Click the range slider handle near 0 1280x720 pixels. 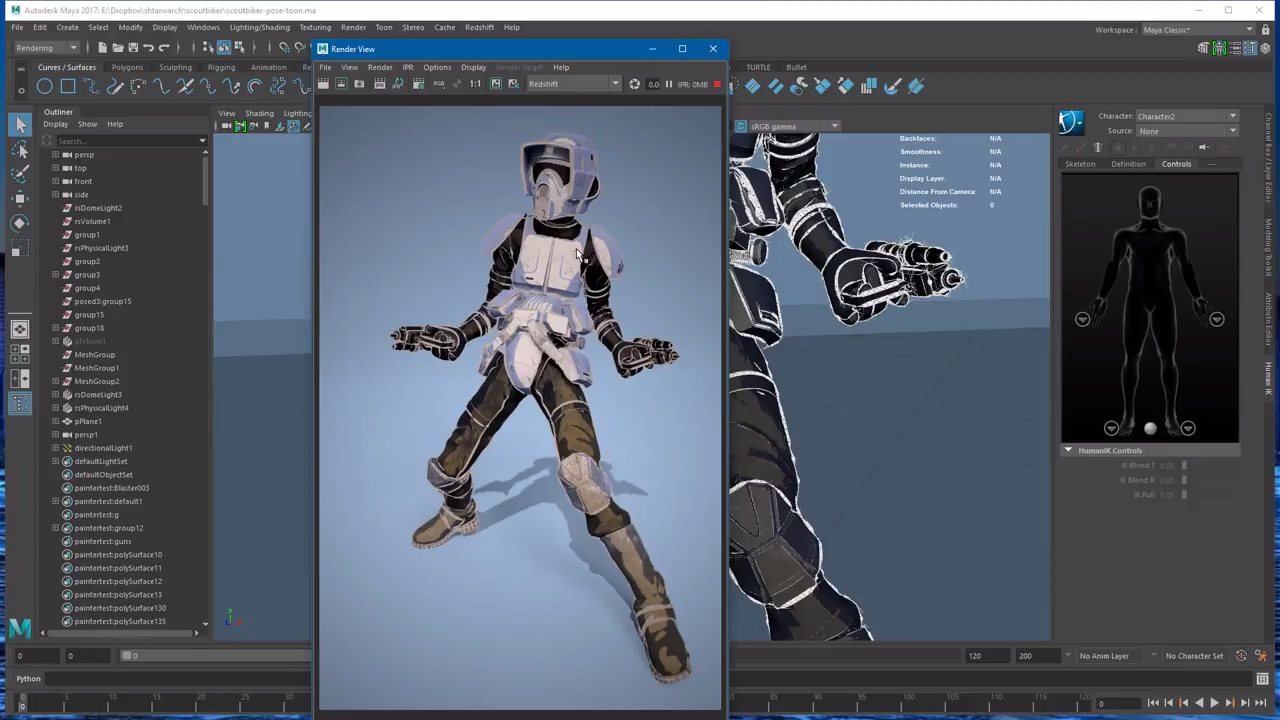[126, 656]
